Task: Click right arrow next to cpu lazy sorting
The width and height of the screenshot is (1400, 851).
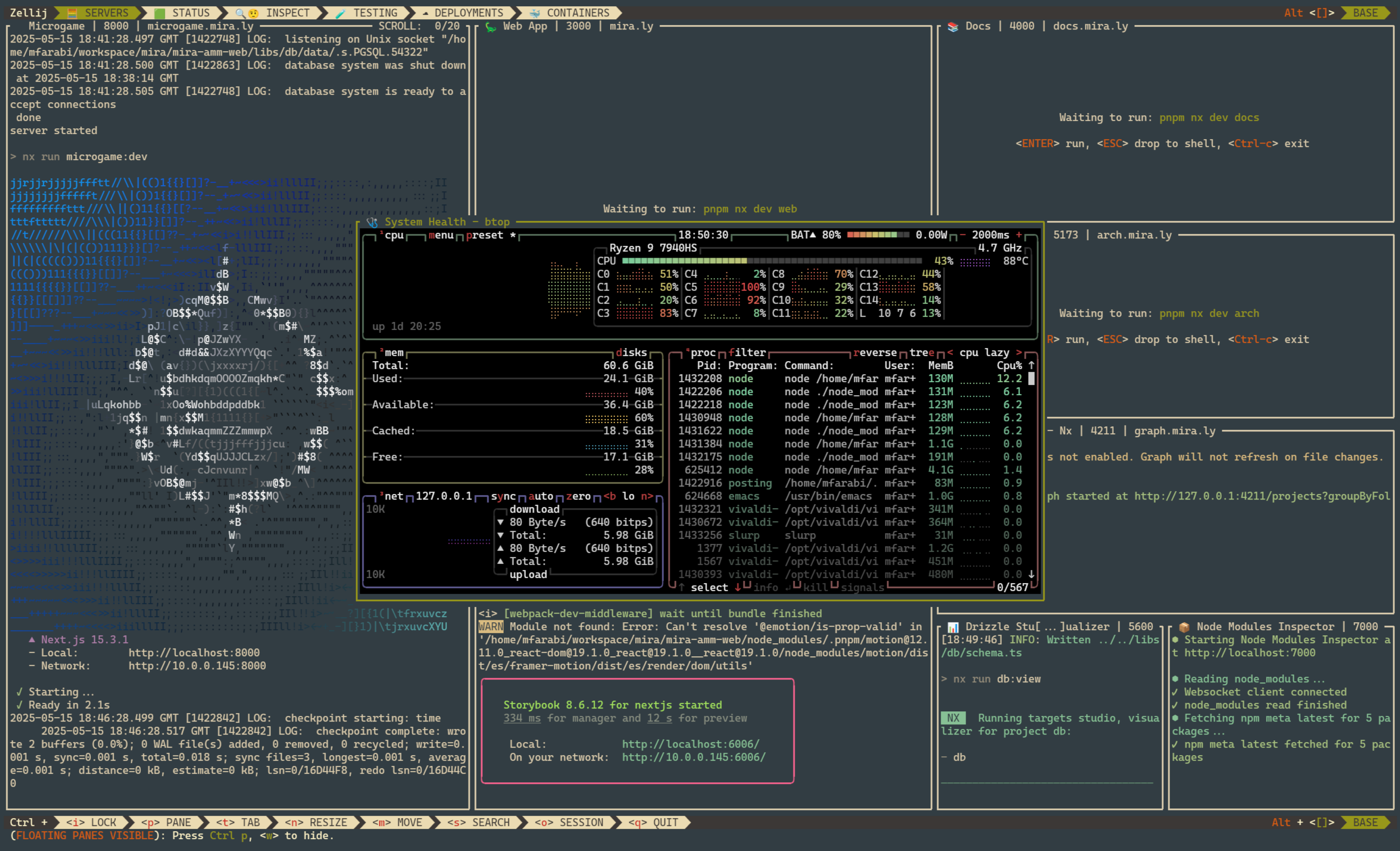Action: [1019, 353]
